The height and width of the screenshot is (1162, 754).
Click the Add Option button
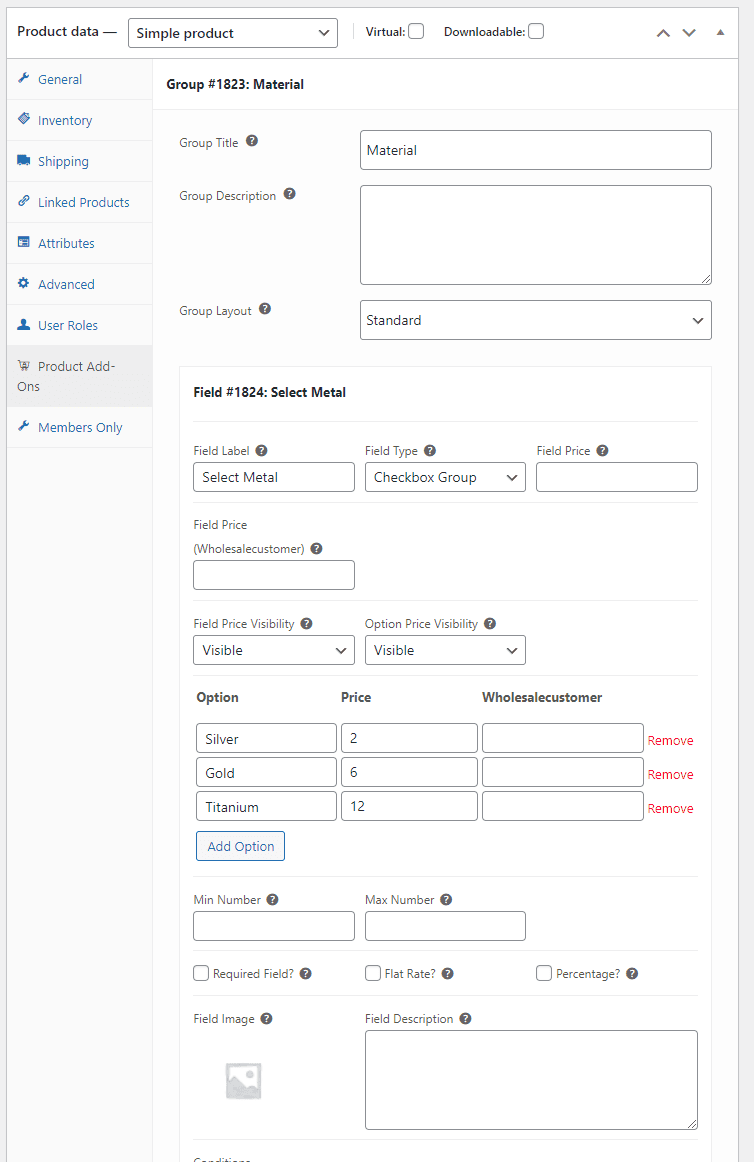240,846
